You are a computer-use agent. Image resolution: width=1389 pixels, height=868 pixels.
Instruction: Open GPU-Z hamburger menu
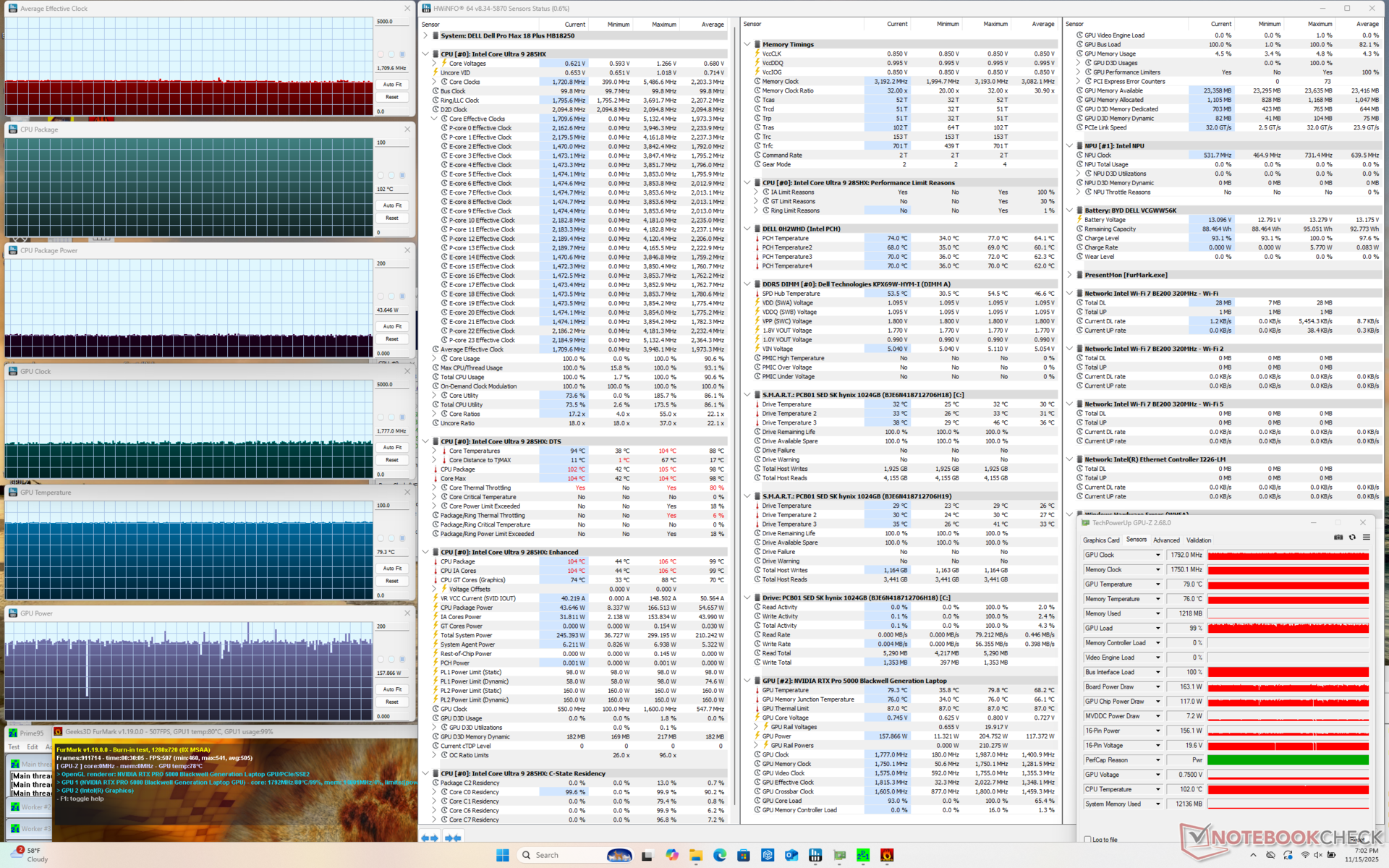[x=1366, y=537]
